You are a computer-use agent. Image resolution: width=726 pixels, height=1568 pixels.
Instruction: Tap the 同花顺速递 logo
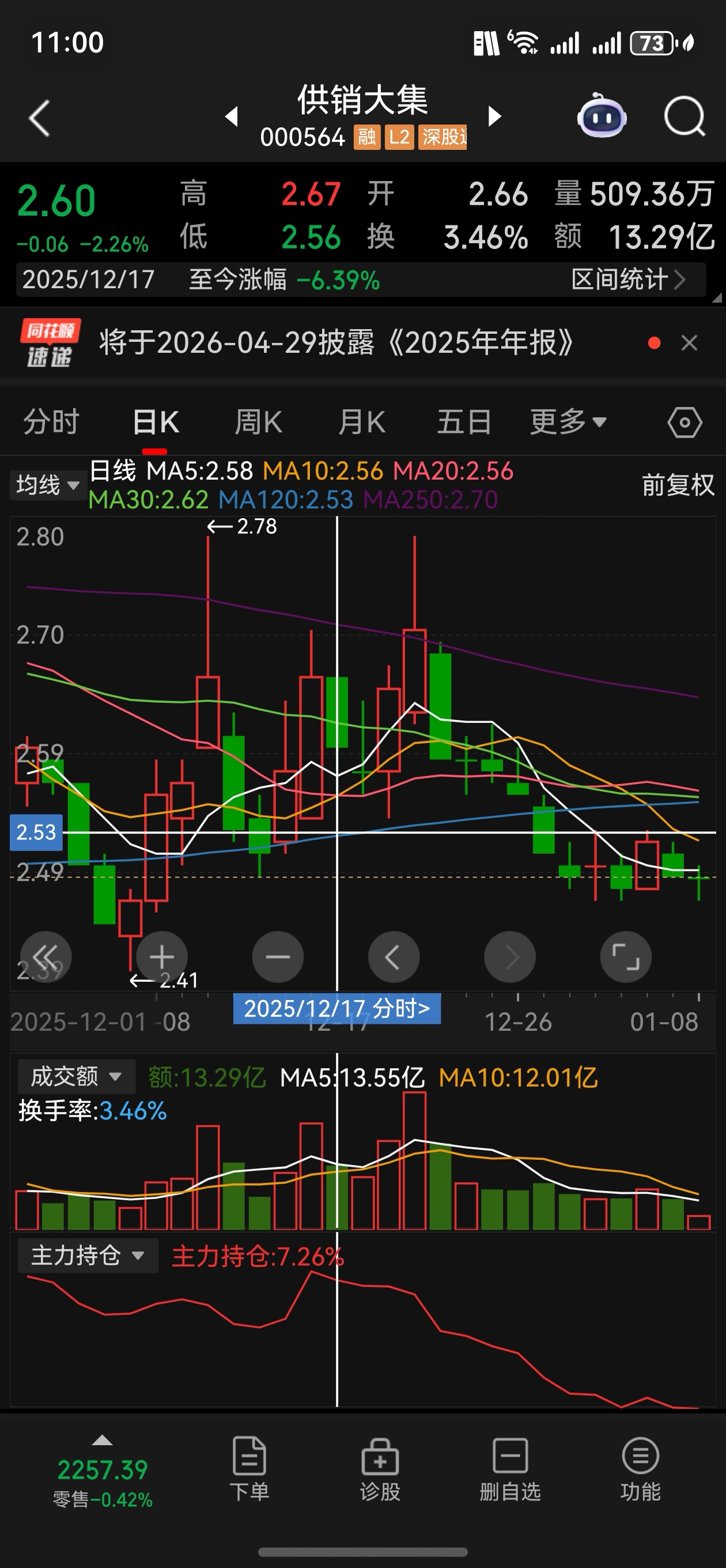tap(50, 342)
